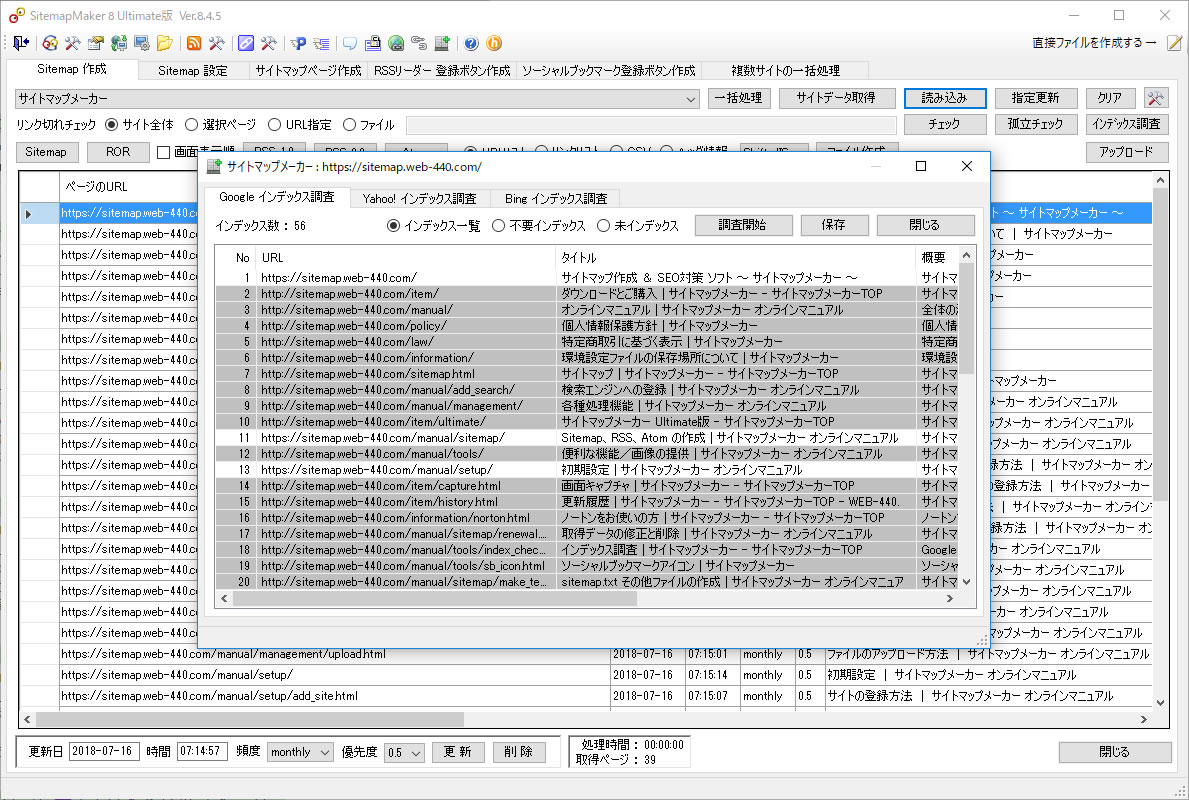1189x800 pixels.
Task: Click the orange round h icon
Action: [x=494, y=43]
